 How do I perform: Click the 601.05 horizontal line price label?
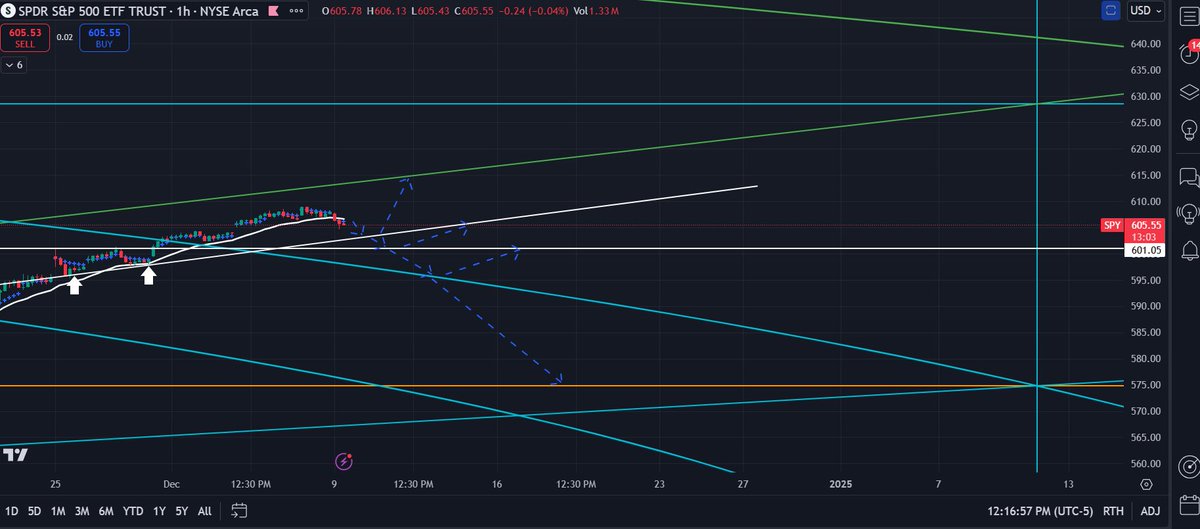coord(1144,252)
